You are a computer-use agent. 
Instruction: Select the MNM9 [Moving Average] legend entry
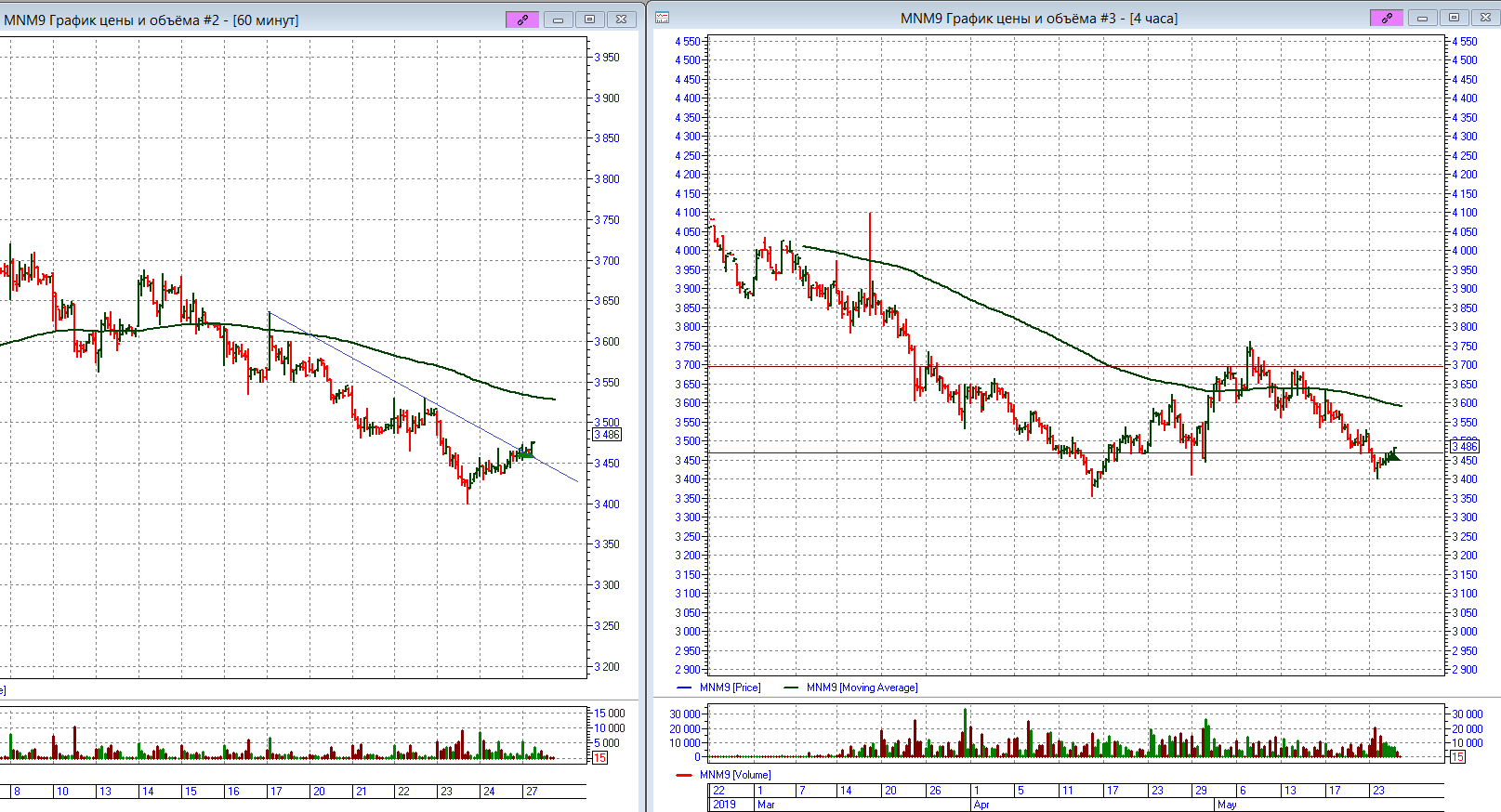coord(862,688)
